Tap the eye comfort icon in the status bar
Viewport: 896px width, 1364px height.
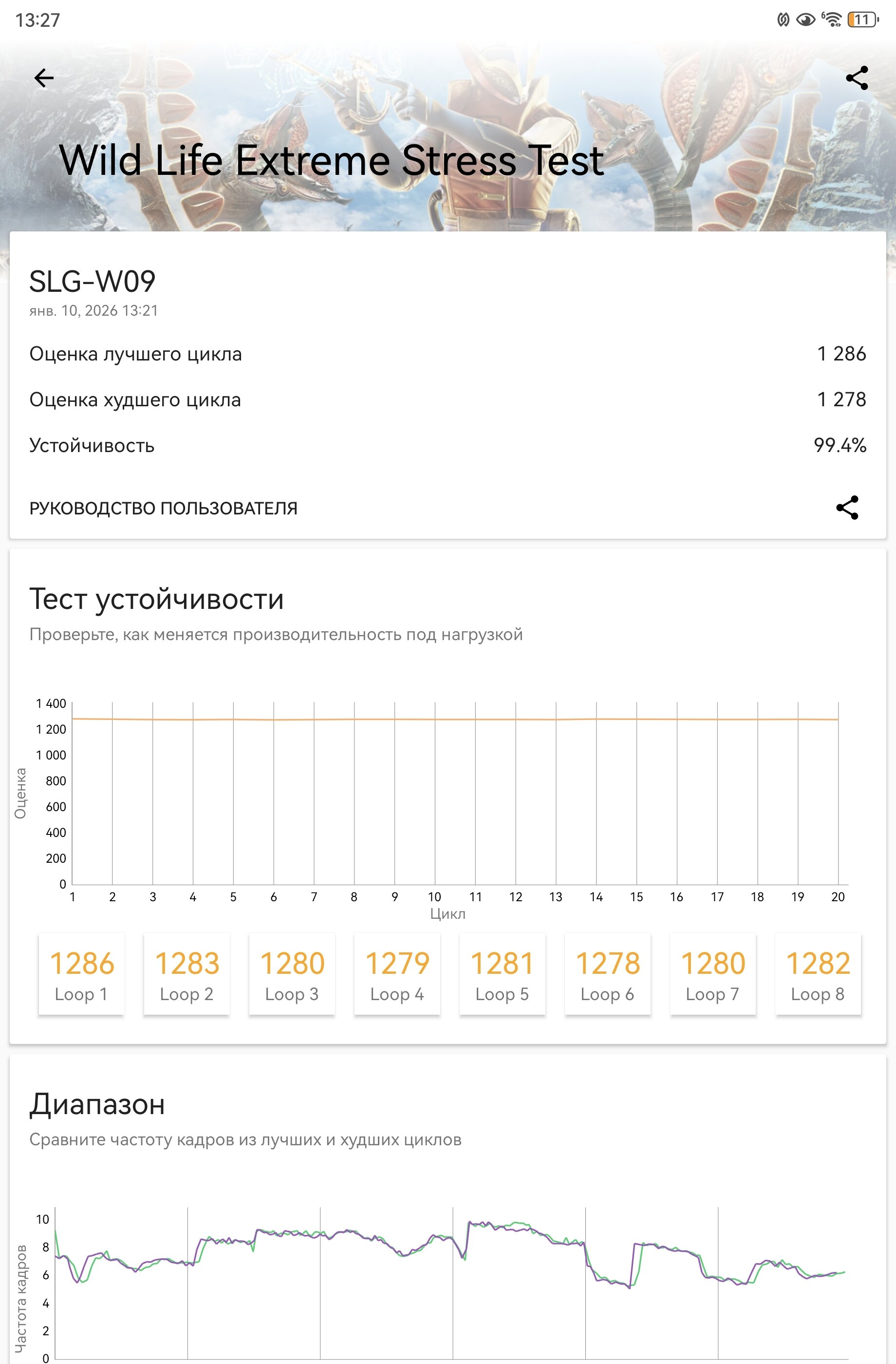pos(805,20)
